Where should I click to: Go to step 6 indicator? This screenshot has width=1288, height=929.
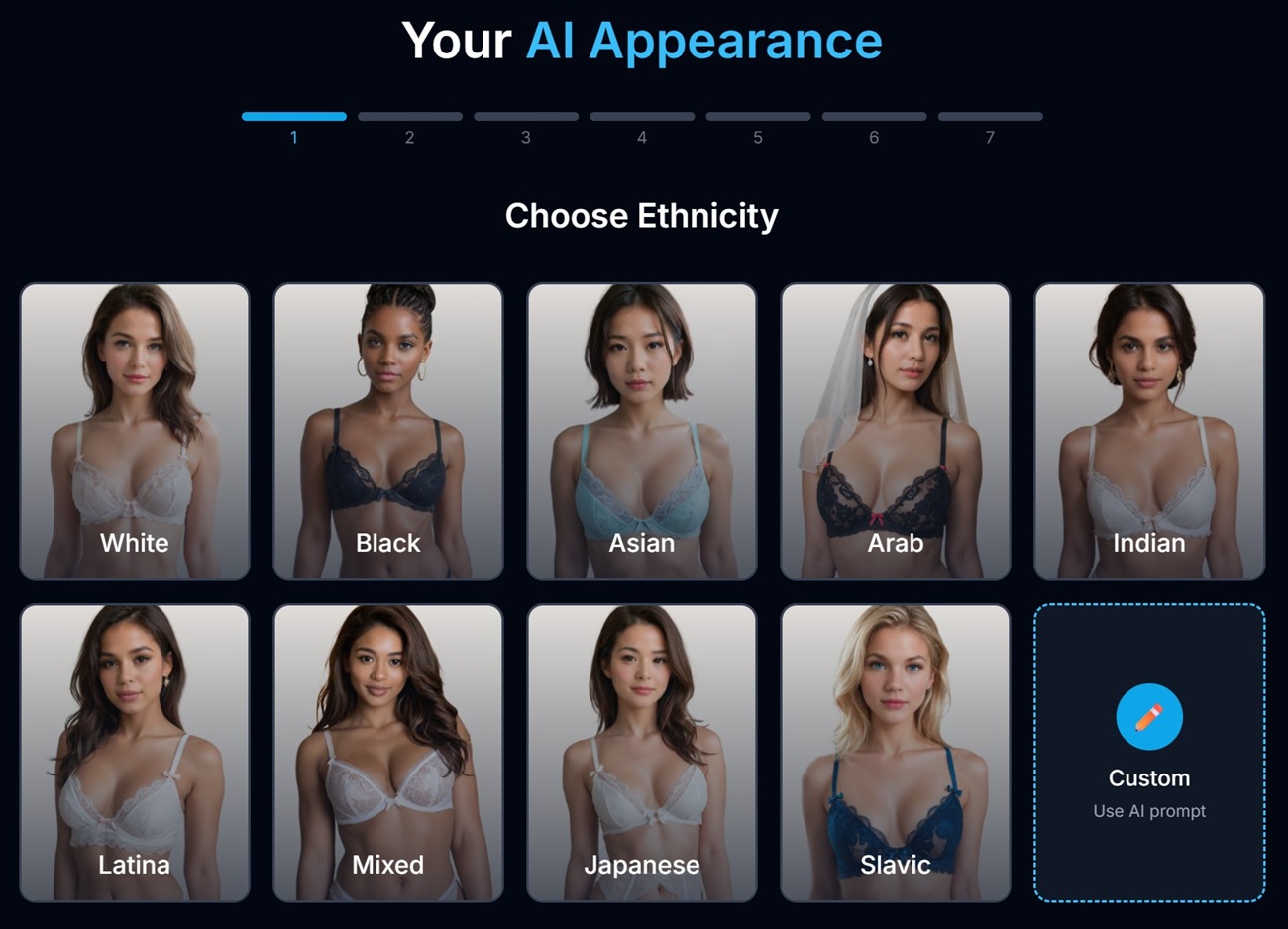874,127
